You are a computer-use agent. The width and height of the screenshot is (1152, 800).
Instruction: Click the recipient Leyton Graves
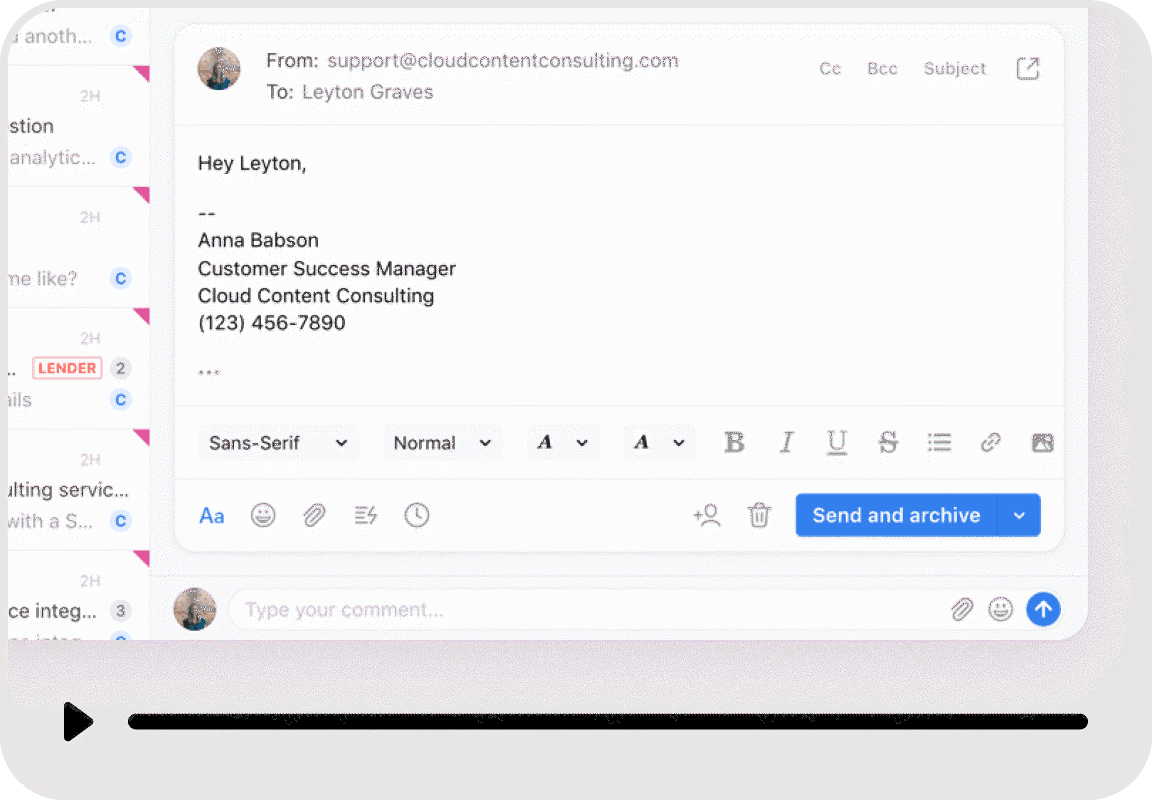(x=367, y=92)
